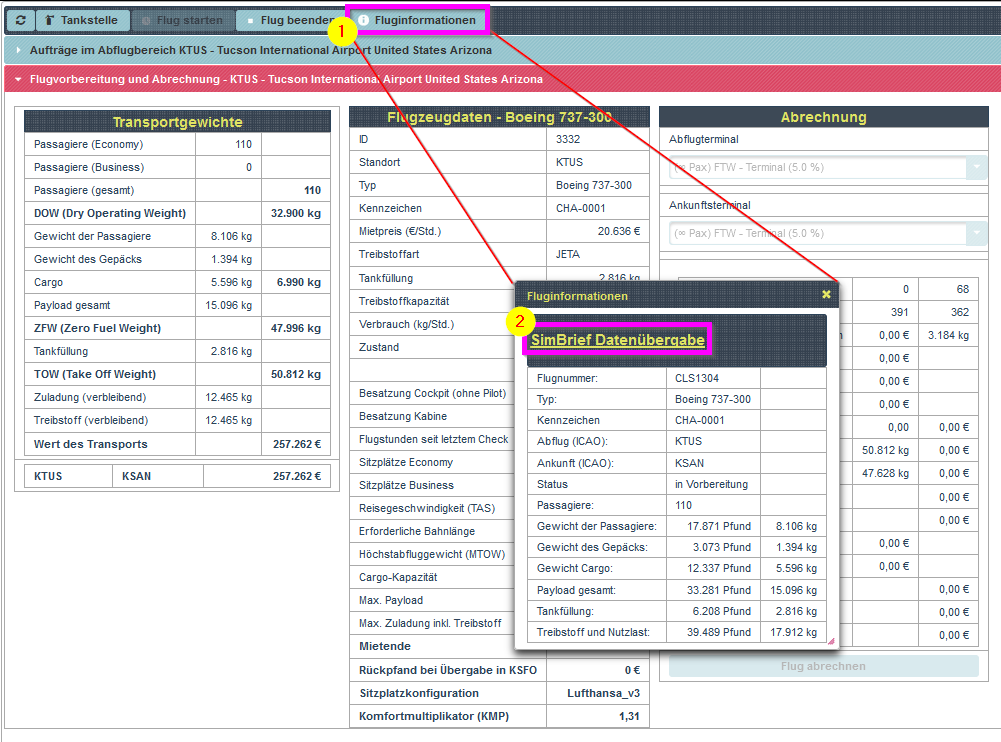The image size is (1001, 742).
Task: Click Flug beenden to end flight
Action: 290,20
